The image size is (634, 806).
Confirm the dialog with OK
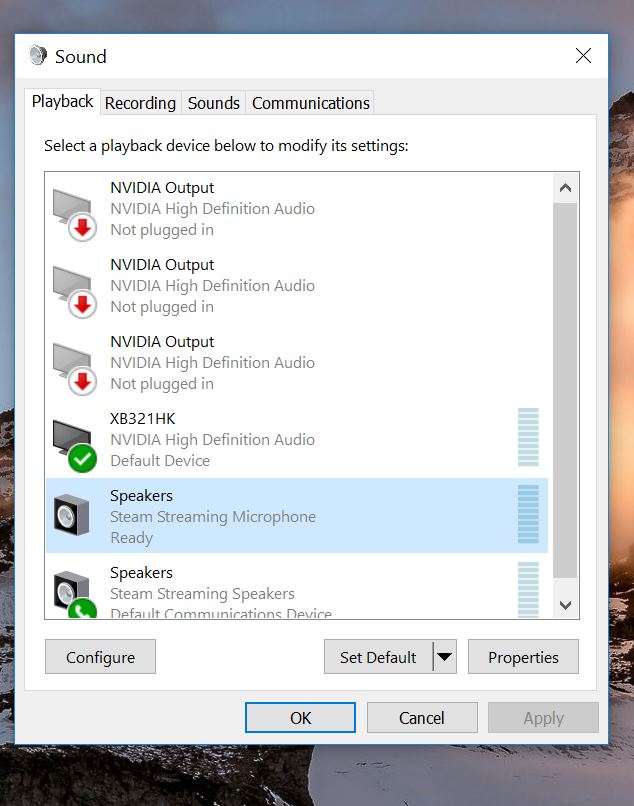click(300, 717)
